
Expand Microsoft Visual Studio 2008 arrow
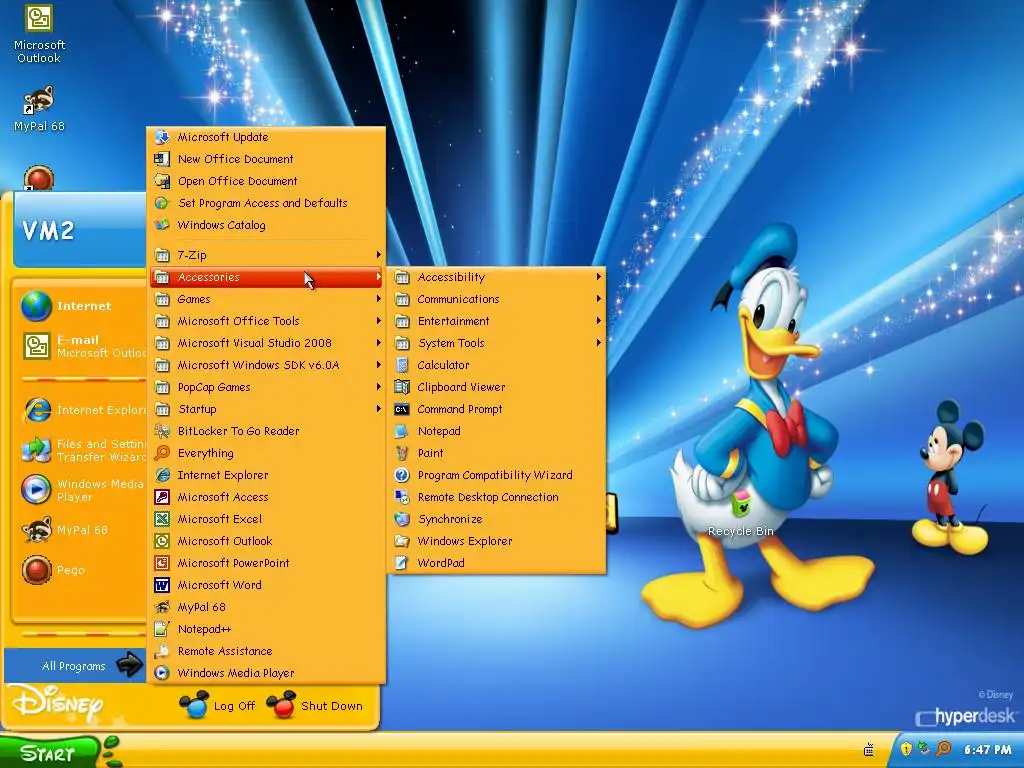point(378,343)
